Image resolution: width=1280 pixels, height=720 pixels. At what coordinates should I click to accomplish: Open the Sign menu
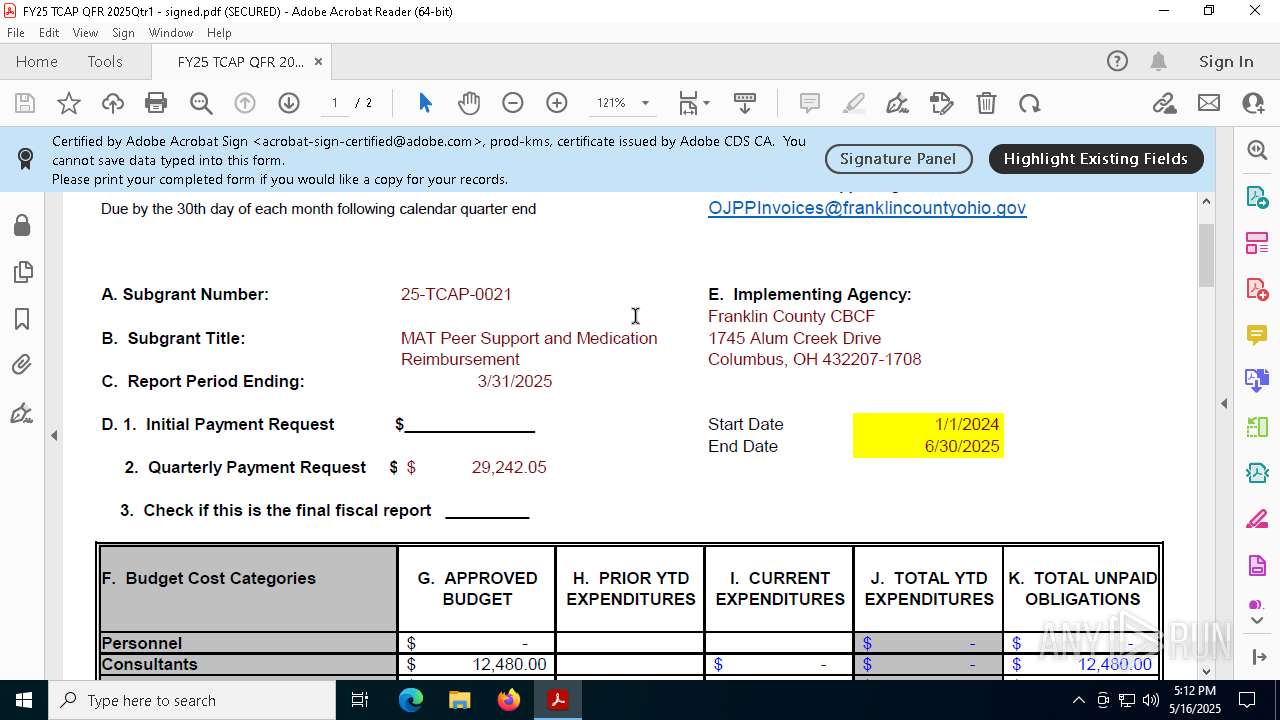(123, 33)
